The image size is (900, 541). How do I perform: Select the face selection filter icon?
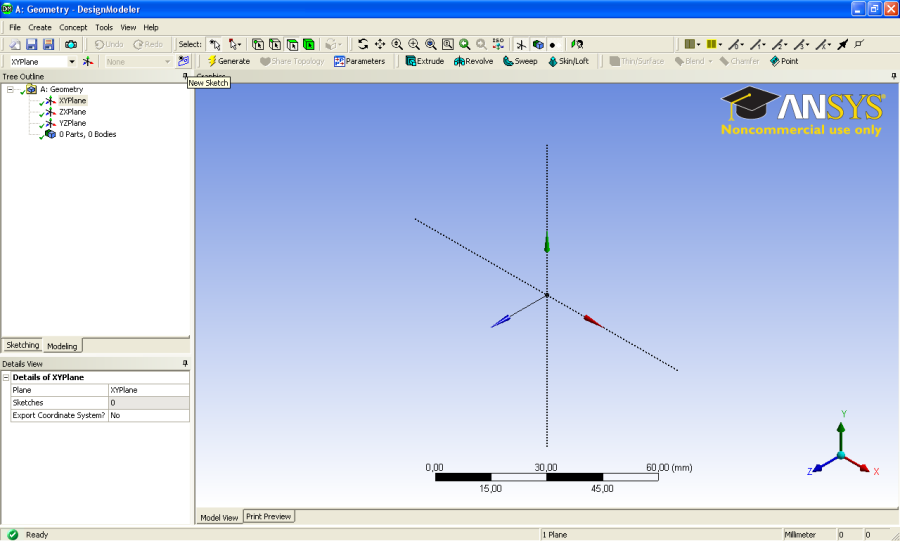click(x=292, y=44)
